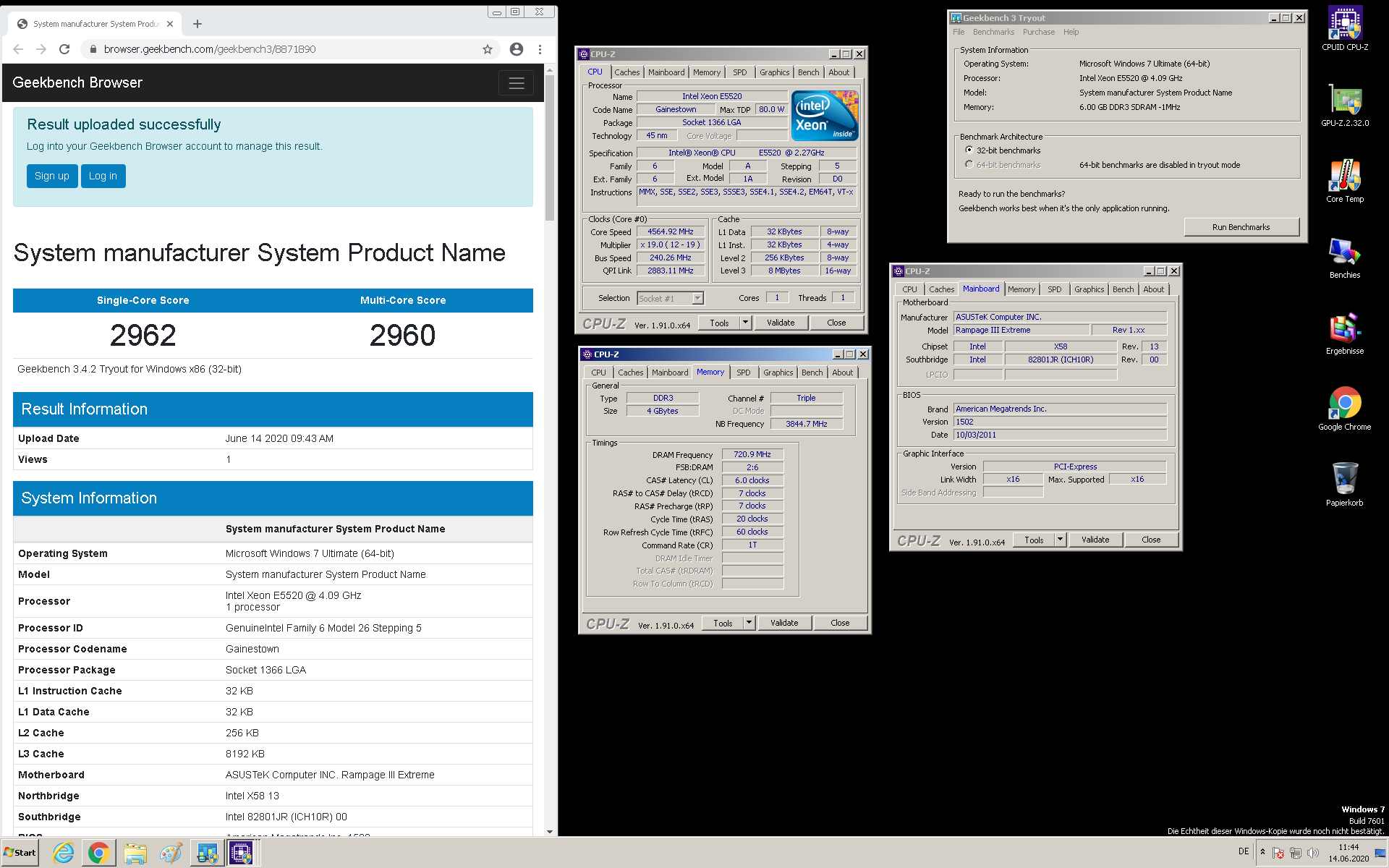Close the System manufacturer browser tab

[x=170, y=24]
